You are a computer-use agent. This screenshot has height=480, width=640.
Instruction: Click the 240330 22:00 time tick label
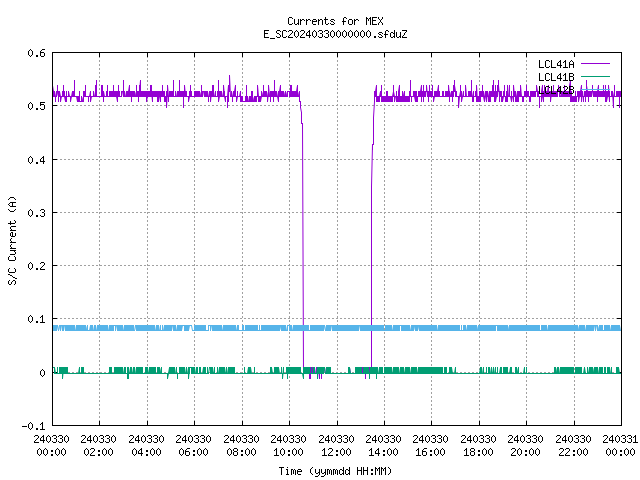pos(573,446)
